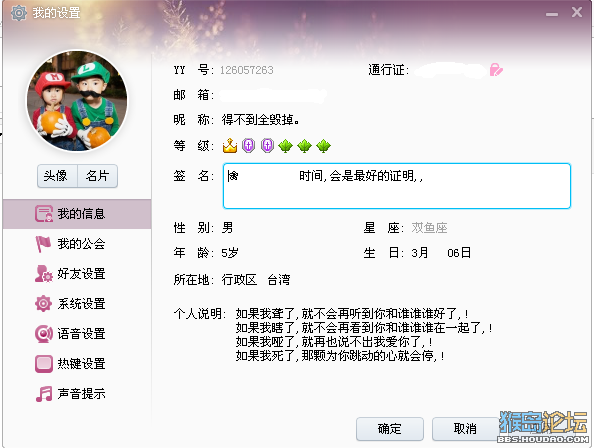Open the birthday month dropdown 3月

tap(420, 253)
